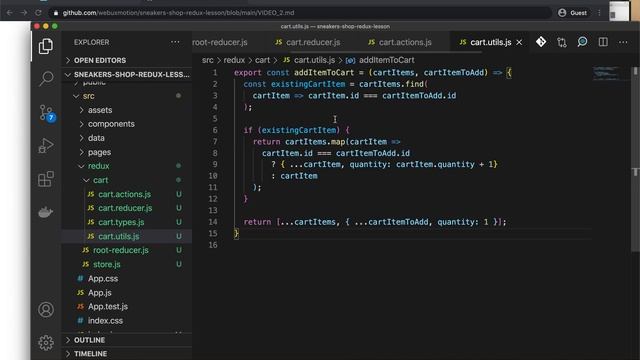This screenshot has height=360, width=640.
Task: Expand the assets folder
Action: pyautogui.click(x=127, y=110)
